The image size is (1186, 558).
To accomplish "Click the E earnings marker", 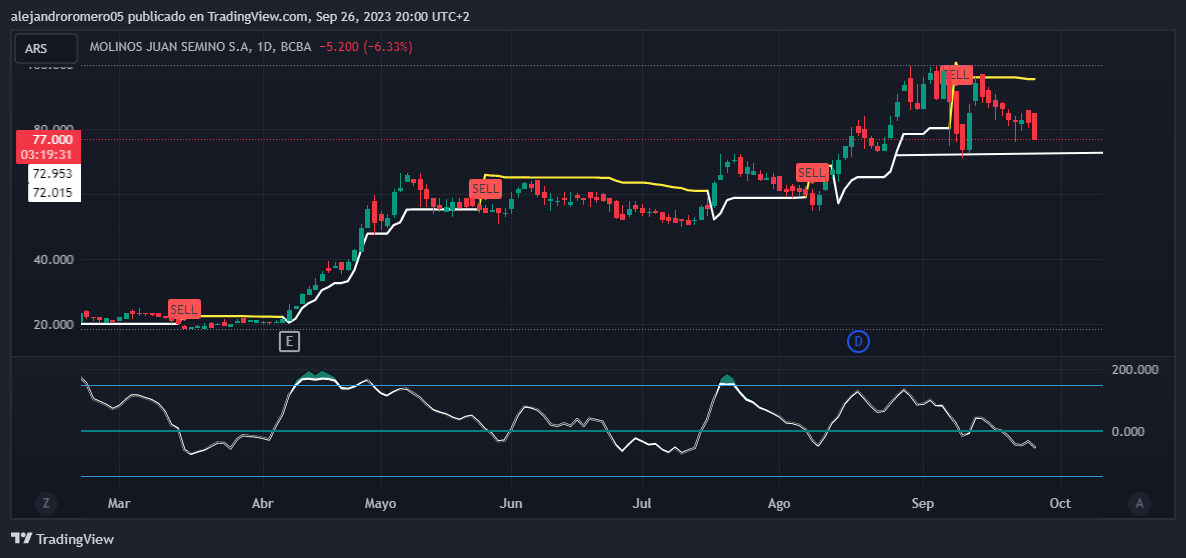I will click(x=289, y=342).
